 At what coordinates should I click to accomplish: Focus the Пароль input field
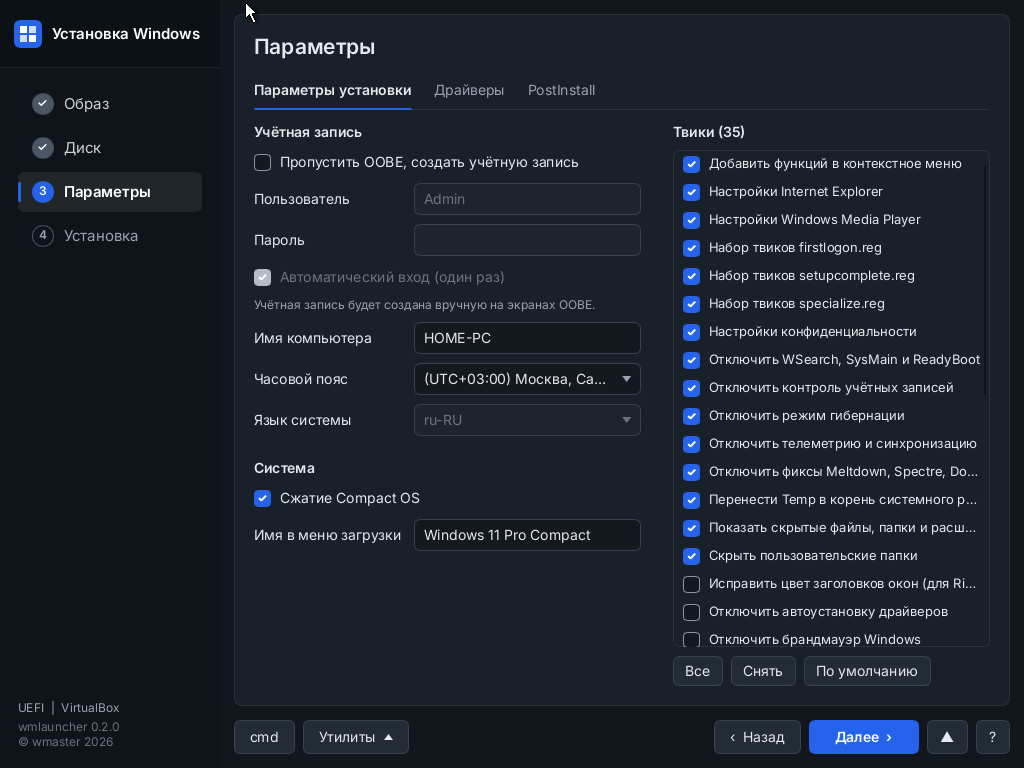click(527, 240)
